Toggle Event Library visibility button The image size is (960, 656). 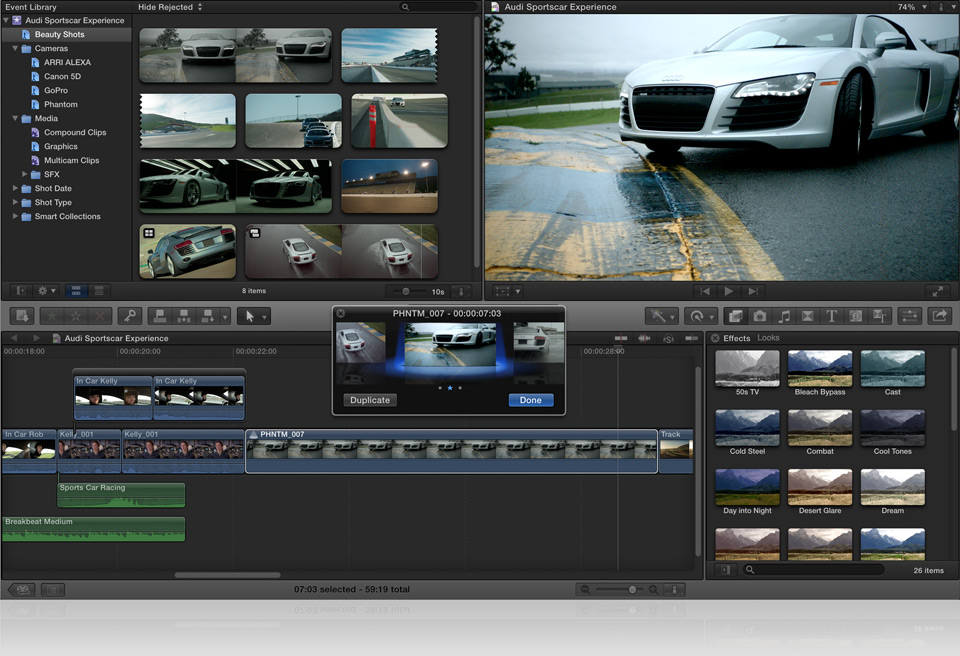[20, 291]
